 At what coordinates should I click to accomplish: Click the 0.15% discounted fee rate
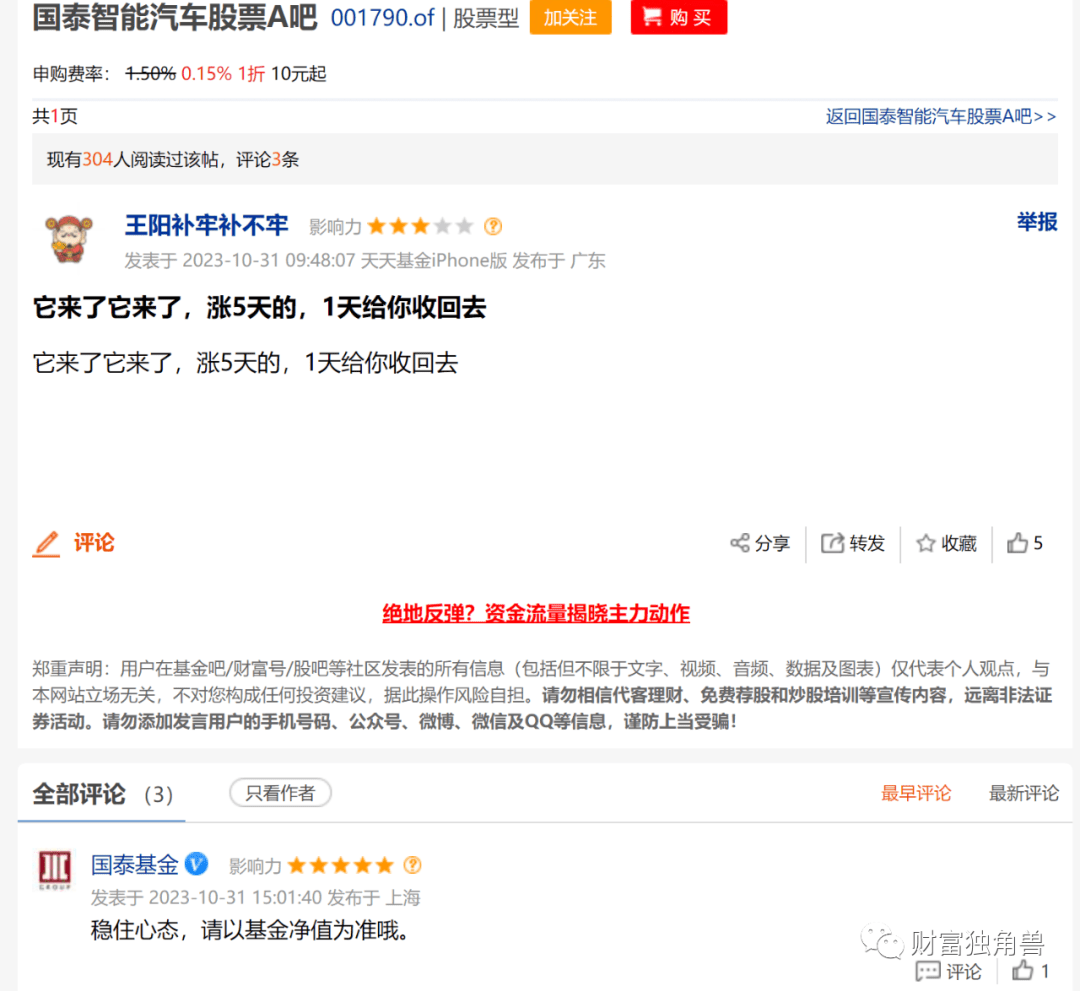(206, 74)
